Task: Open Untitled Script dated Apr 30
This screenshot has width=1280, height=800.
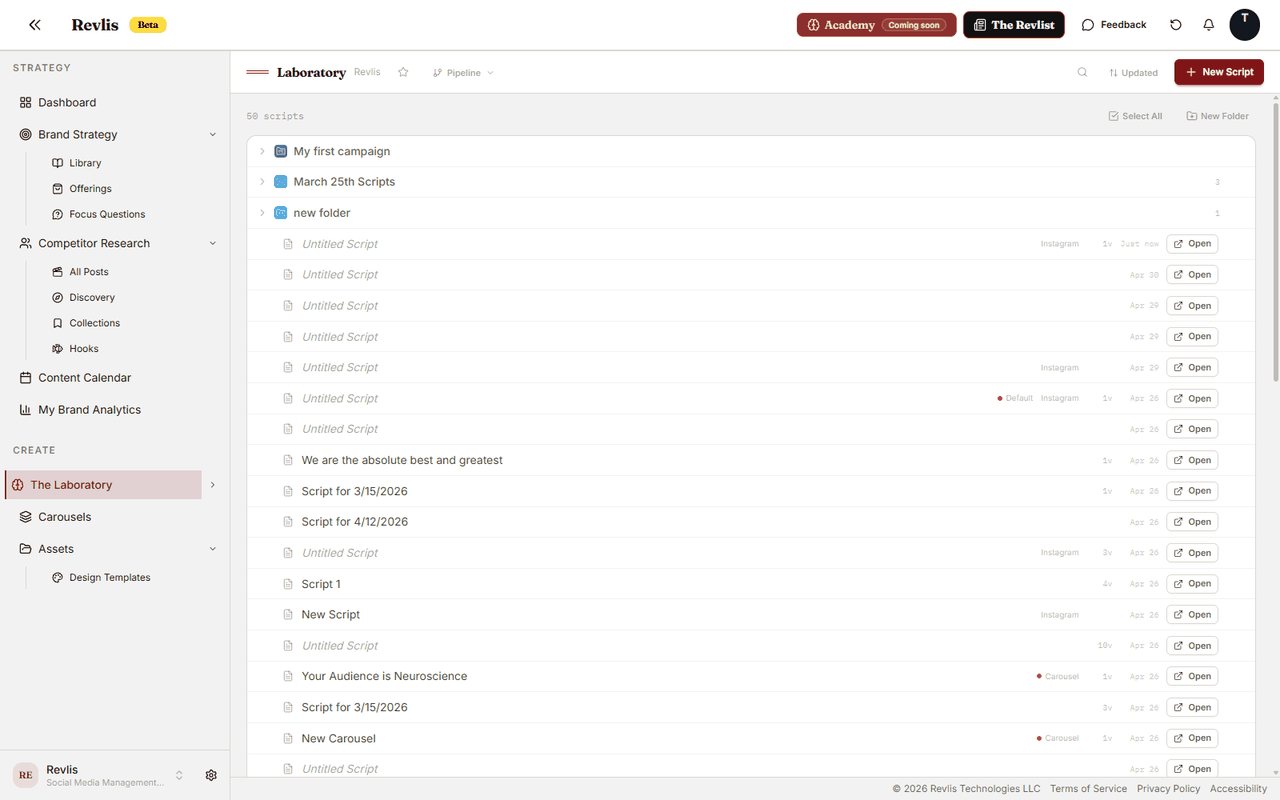Action: coord(1192,275)
